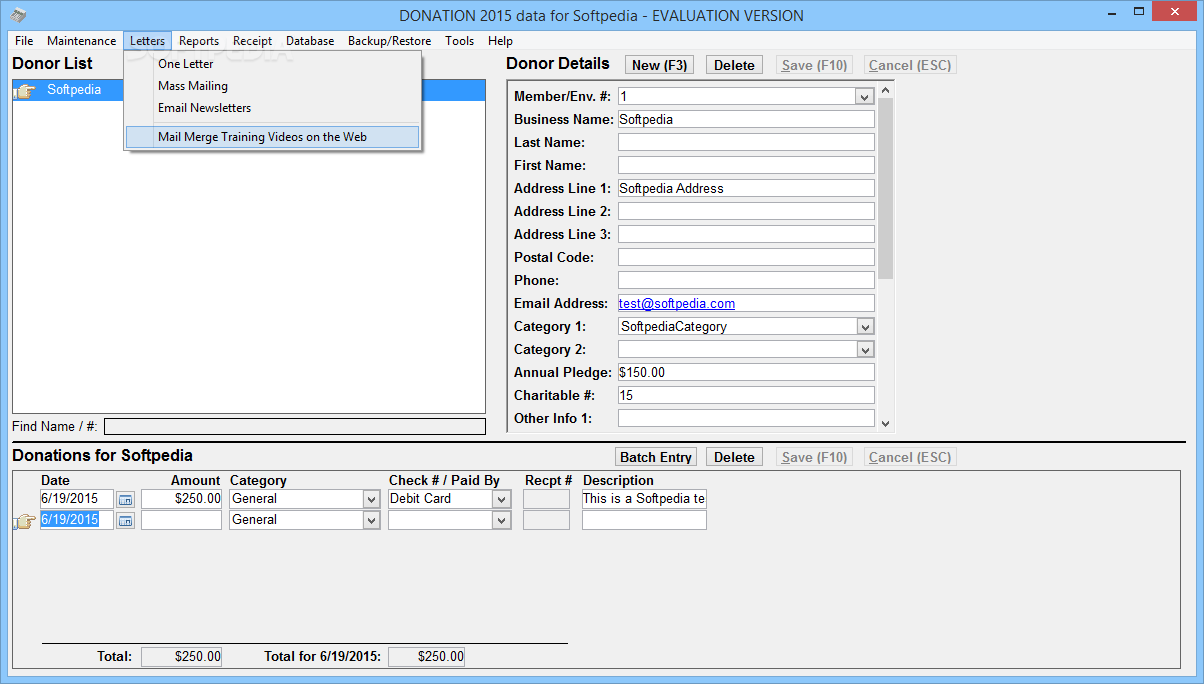1204x684 pixels.
Task: Click the empty Amount field in new row
Action: (181, 520)
